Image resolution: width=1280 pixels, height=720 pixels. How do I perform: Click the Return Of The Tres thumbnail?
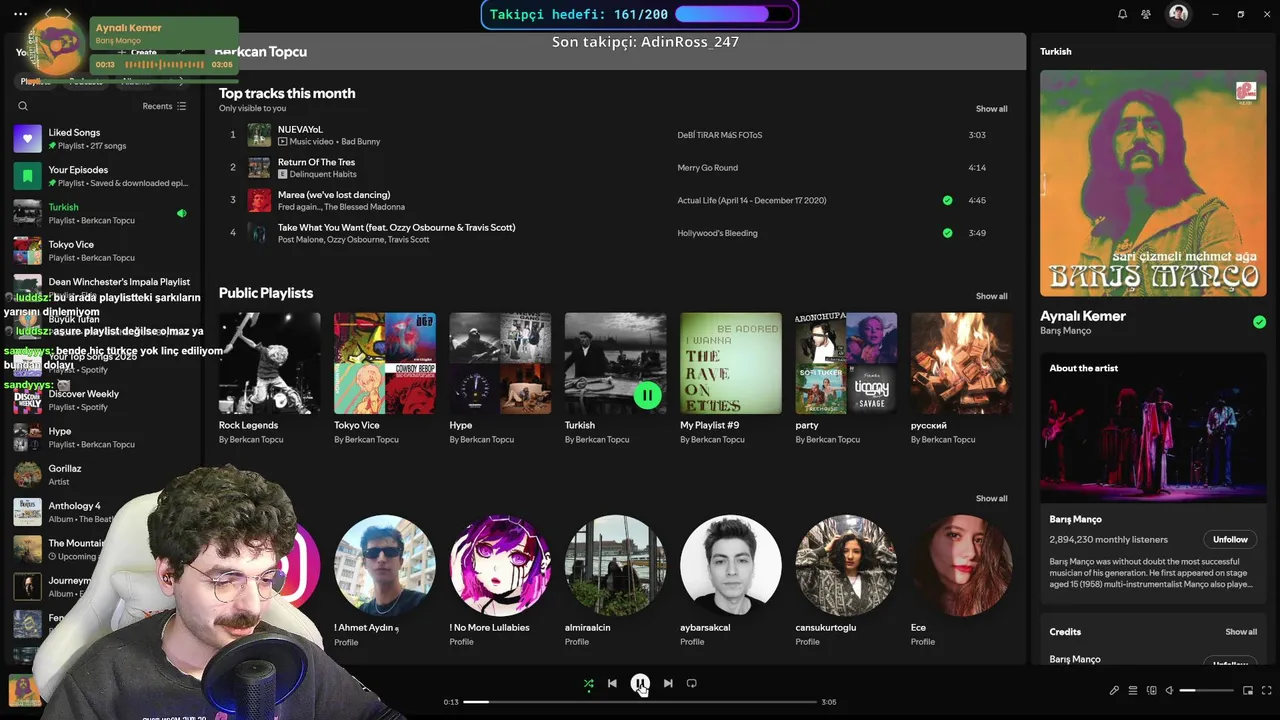[x=259, y=168]
